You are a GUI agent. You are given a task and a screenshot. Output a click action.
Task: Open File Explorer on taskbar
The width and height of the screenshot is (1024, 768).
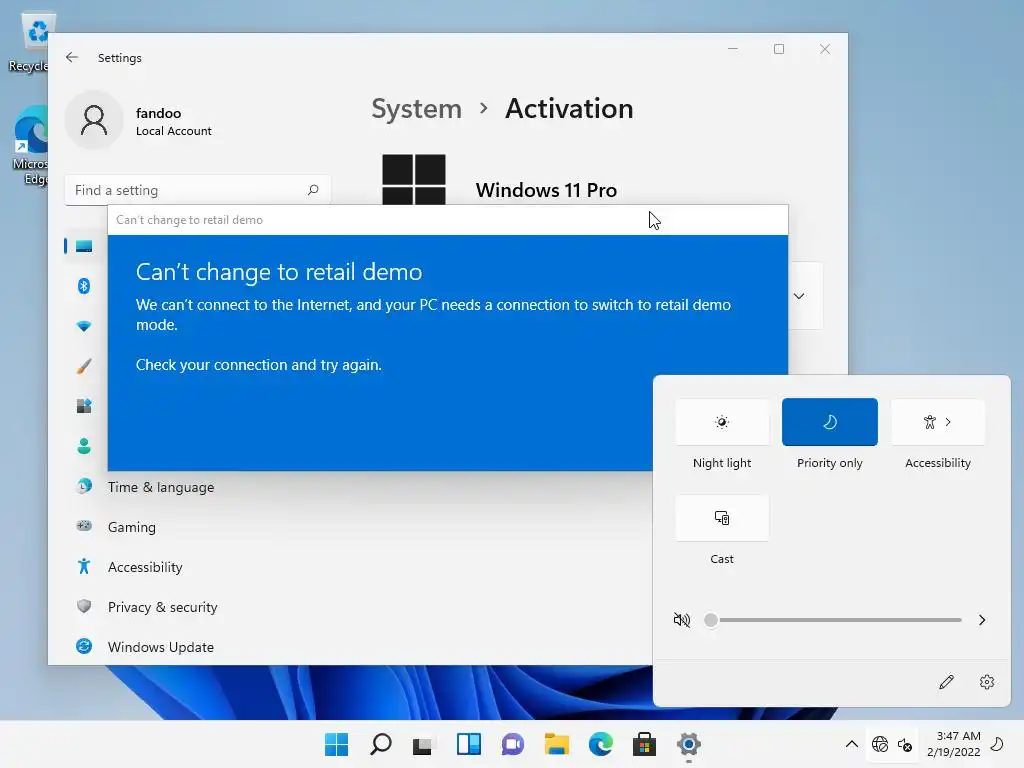557,744
